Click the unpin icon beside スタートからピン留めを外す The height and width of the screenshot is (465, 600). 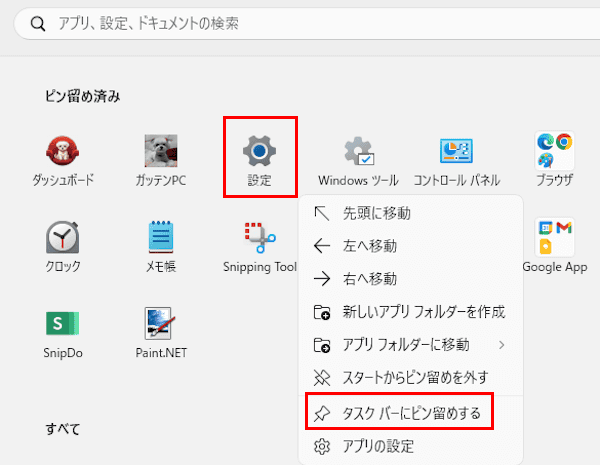click(322, 378)
